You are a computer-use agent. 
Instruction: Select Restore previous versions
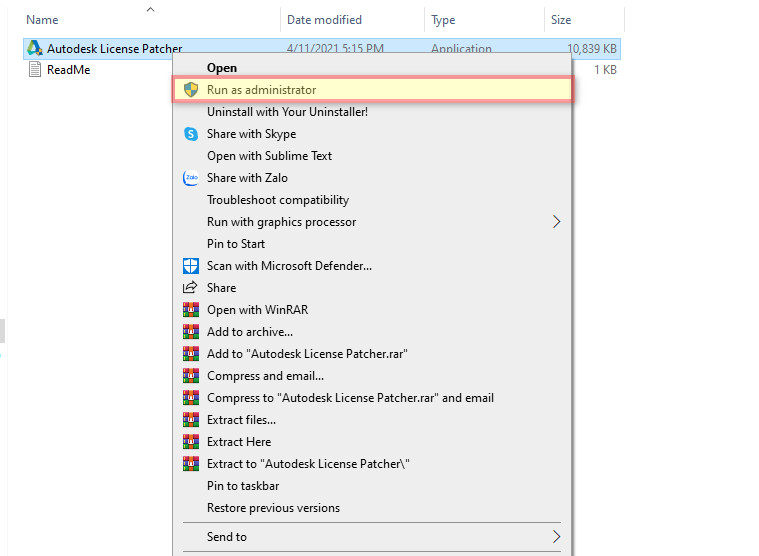coord(273,508)
